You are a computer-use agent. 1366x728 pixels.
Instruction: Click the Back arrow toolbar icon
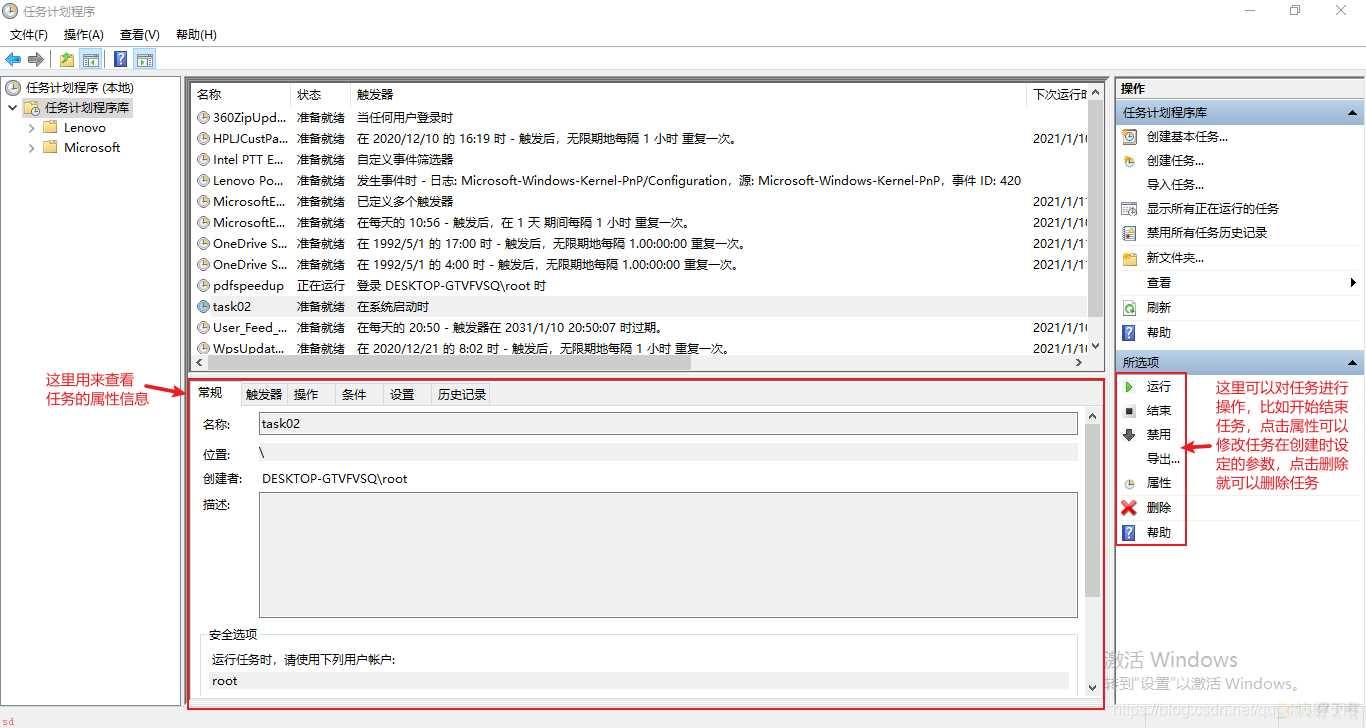(x=13, y=59)
